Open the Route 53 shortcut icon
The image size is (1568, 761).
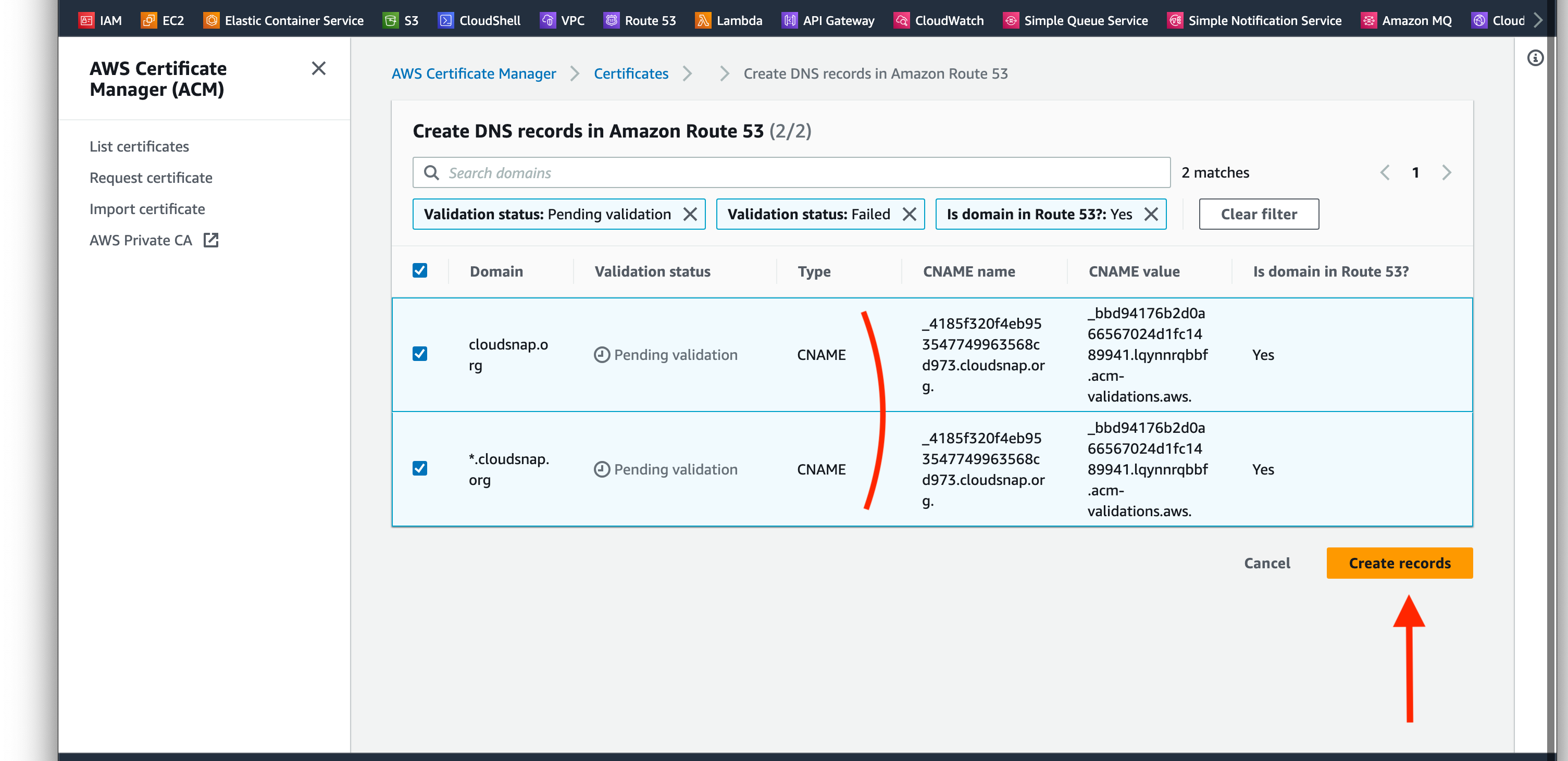[611, 20]
